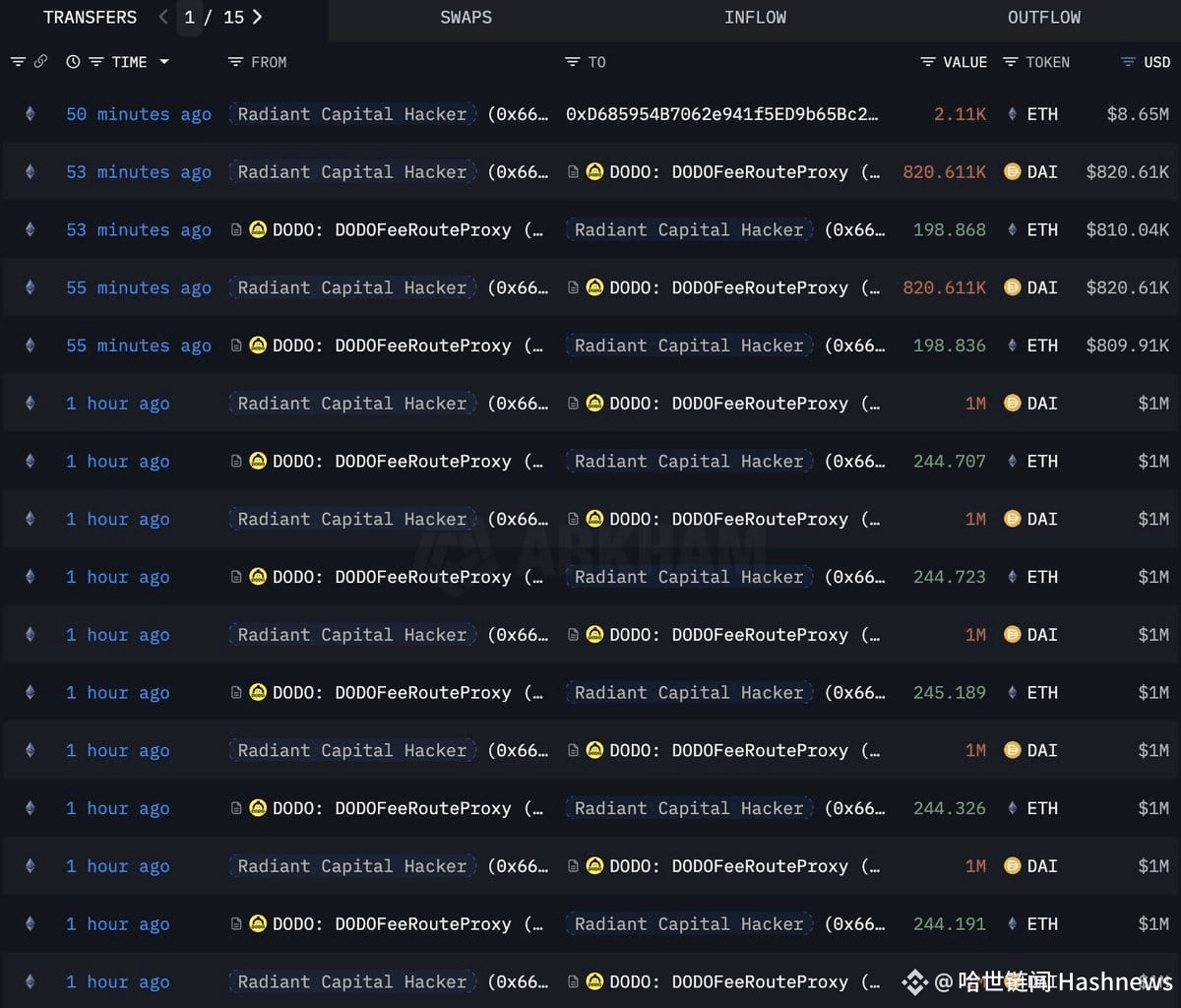Viewport: 1181px width, 1008px height.
Task: Open address 0xD685954B7062e941f5ED9b65Bc2...
Action: point(721,114)
